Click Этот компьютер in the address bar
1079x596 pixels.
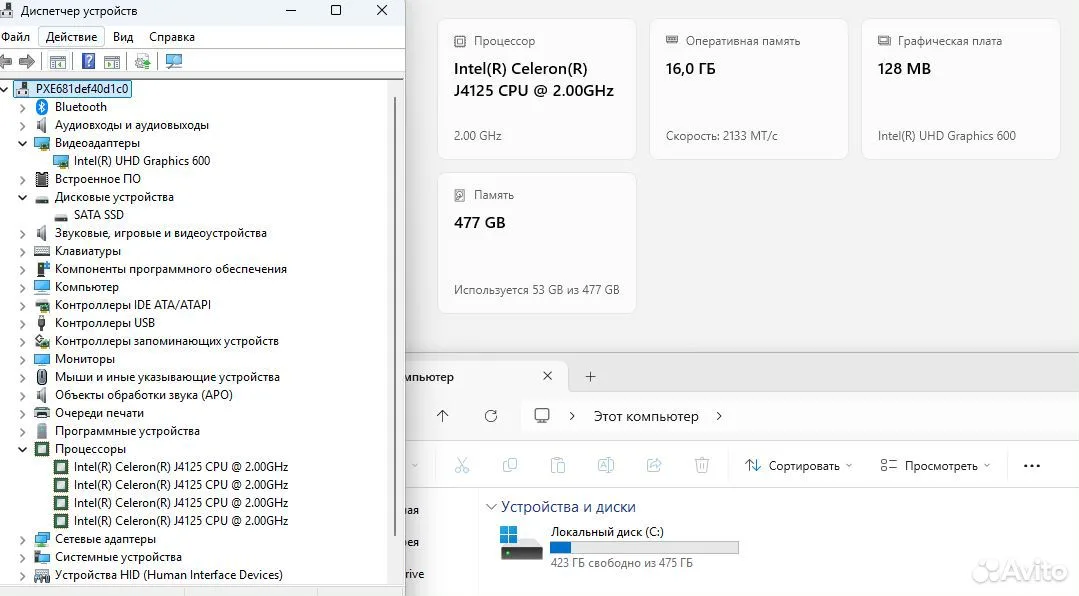point(646,416)
